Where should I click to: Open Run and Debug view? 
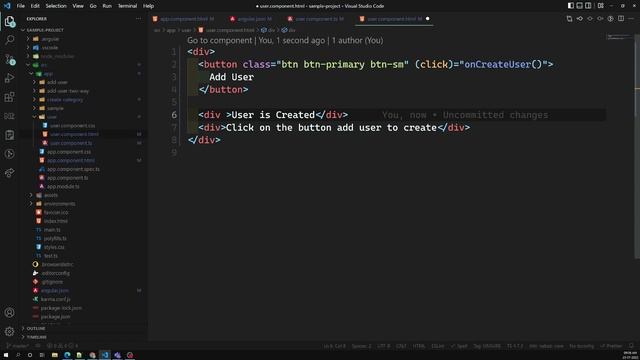click(x=9, y=78)
